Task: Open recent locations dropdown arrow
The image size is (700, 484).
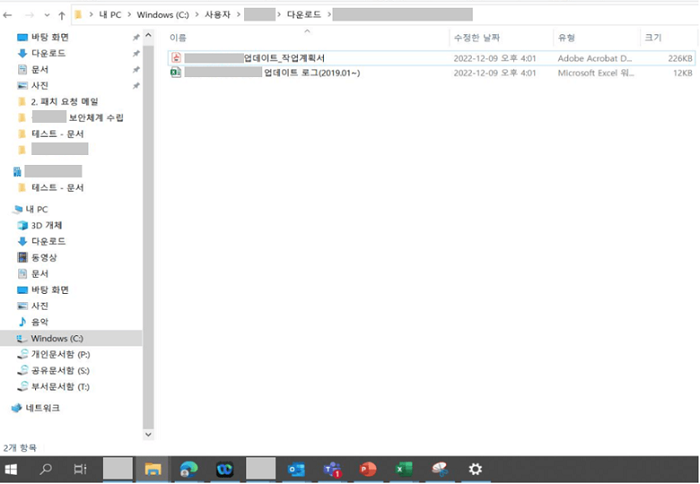Action: click(47, 16)
